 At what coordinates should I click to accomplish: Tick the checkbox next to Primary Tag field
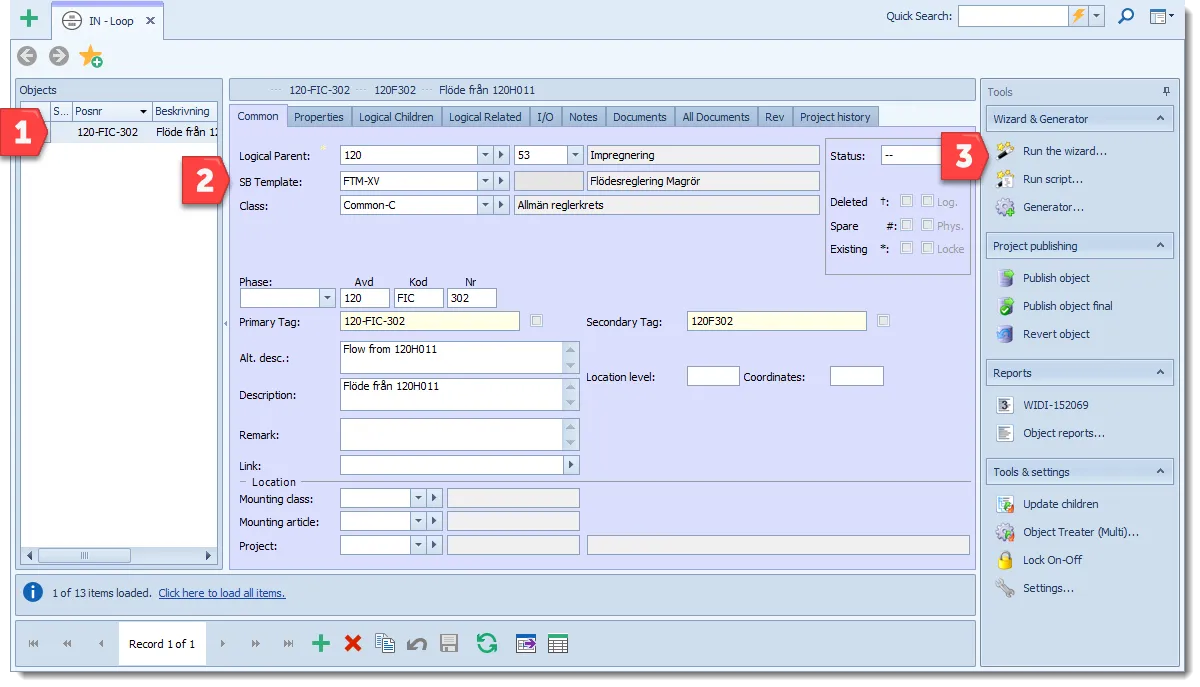[538, 321]
